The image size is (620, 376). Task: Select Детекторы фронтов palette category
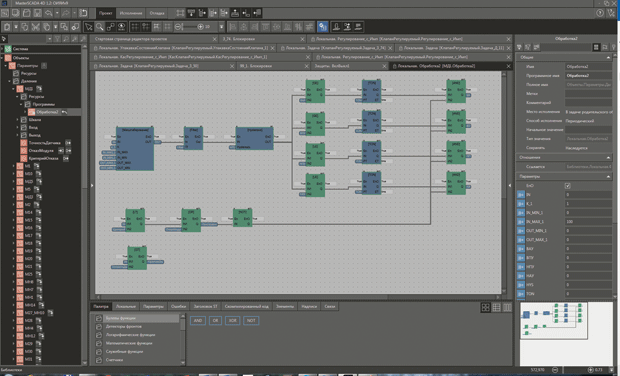(x=124, y=327)
